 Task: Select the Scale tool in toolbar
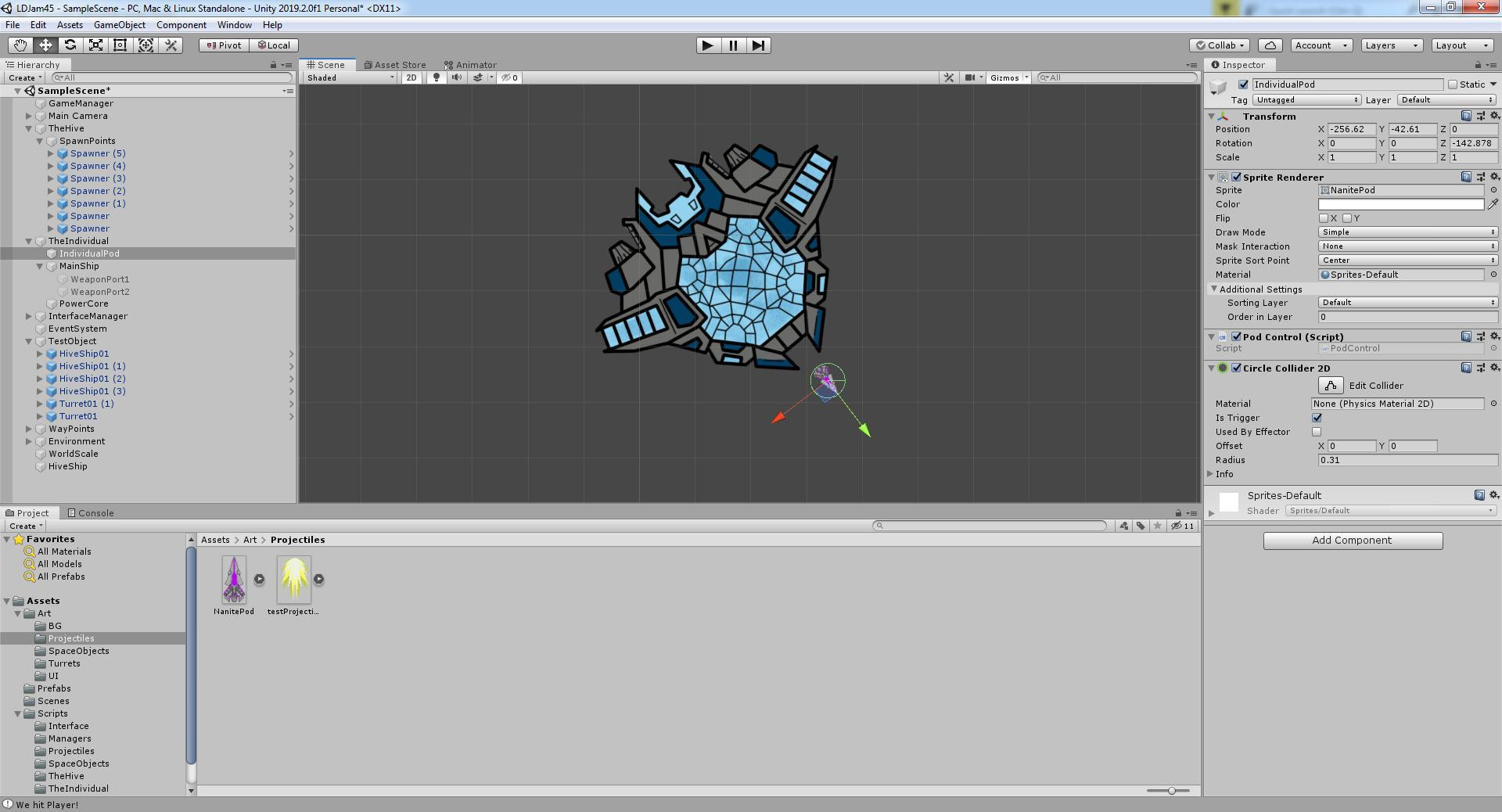pyautogui.click(x=95, y=45)
